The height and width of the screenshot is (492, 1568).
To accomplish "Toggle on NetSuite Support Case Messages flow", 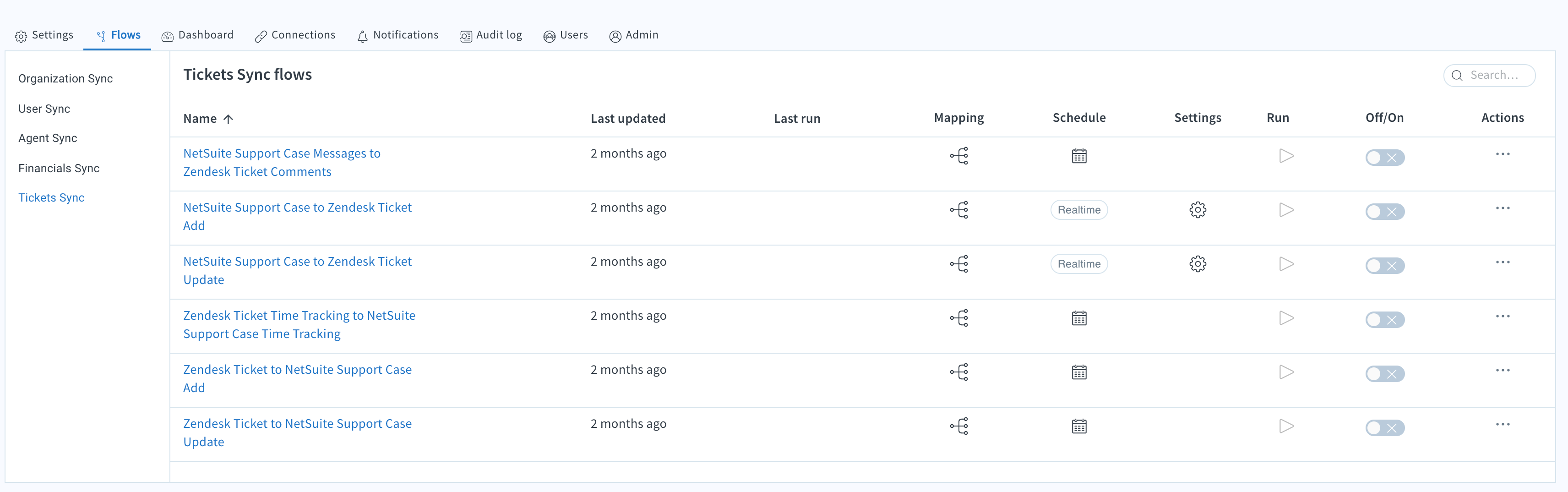I will point(1385,158).
